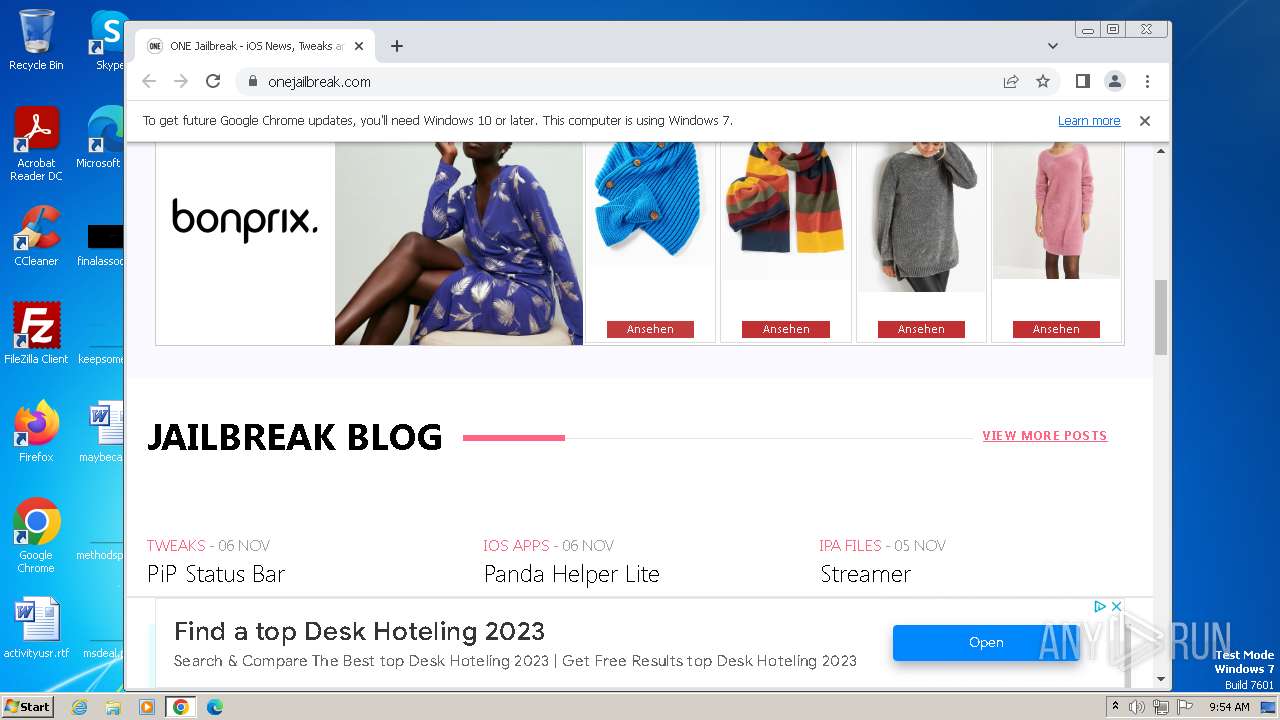Open the purple dress model ad image
Image resolution: width=1280 pixels, height=720 pixels.
pos(459,243)
